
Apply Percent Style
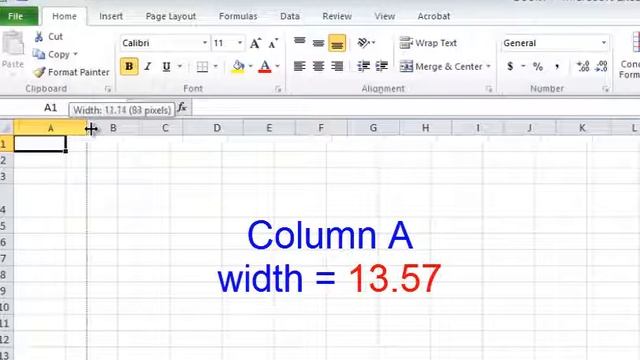538,67
